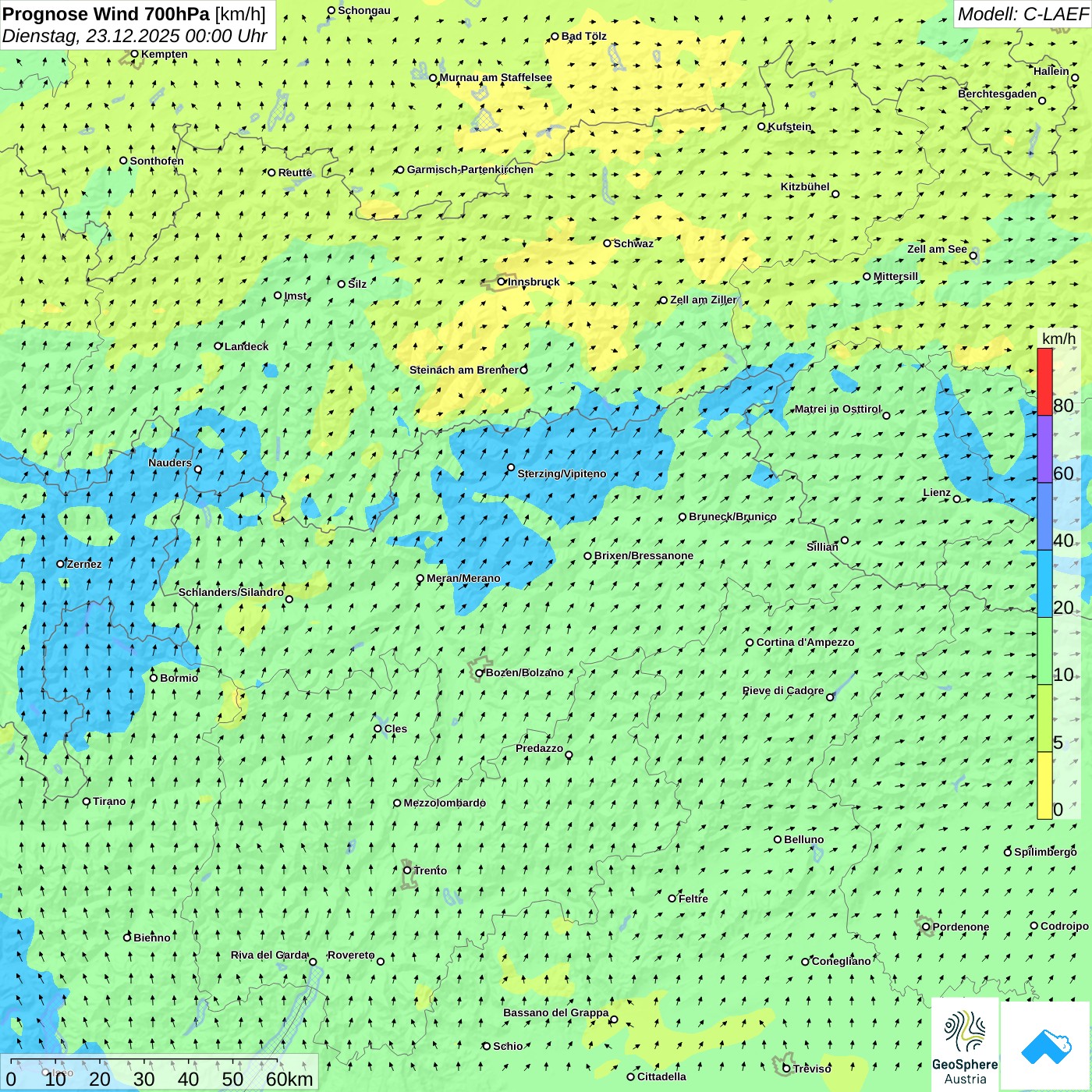Click the Landeck city label

point(246,346)
